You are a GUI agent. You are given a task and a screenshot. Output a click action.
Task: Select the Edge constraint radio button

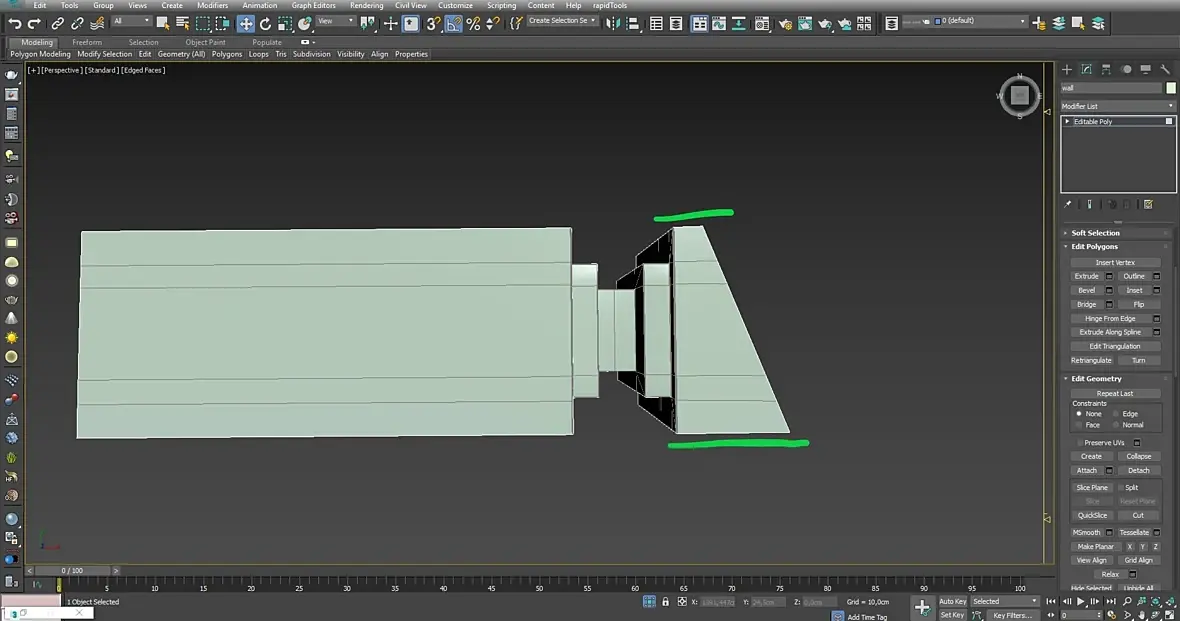tap(1116, 414)
